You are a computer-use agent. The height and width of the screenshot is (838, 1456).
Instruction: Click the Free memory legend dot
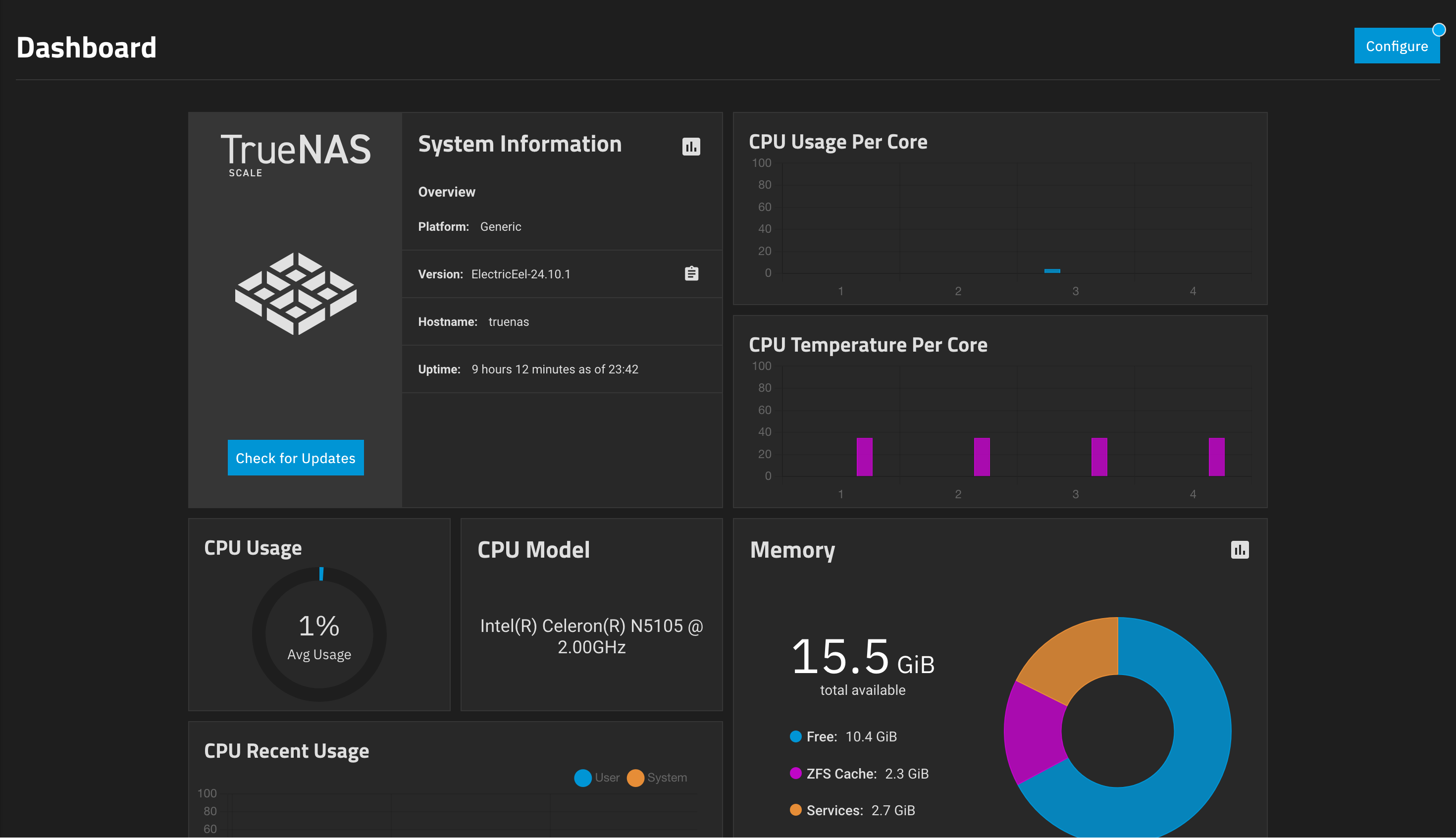[x=796, y=736]
